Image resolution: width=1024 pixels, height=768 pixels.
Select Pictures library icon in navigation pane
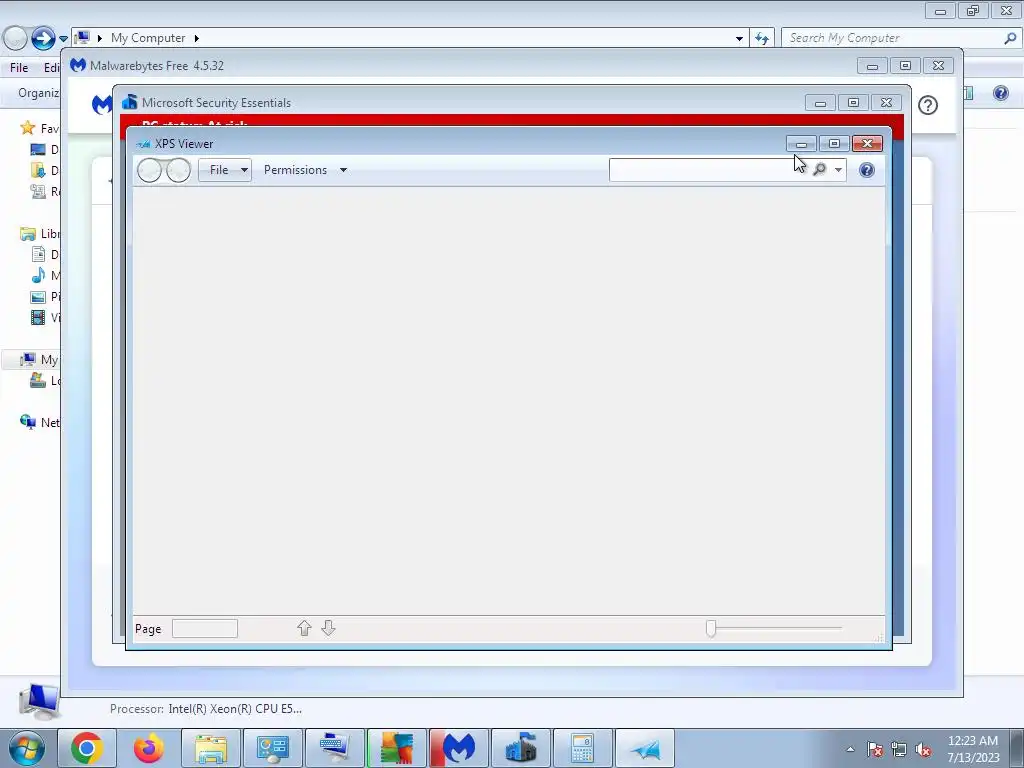[39, 296]
